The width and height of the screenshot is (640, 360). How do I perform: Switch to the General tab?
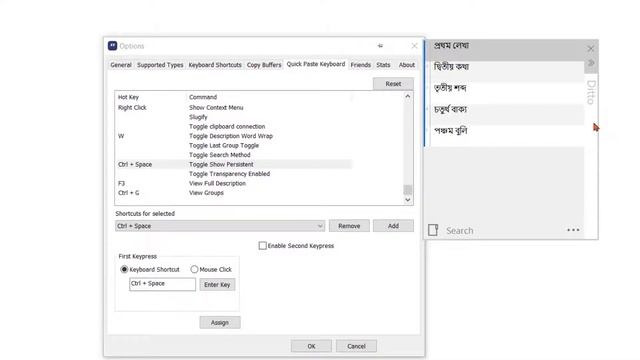(121, 65)
